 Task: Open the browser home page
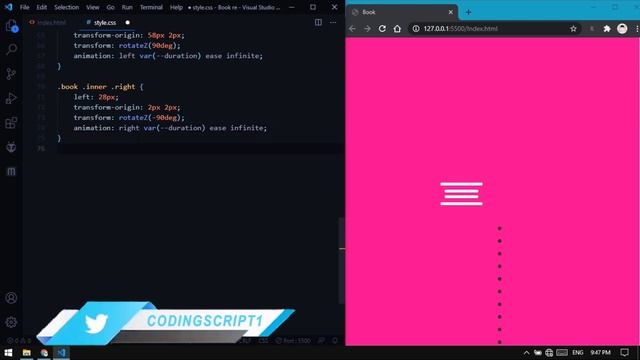coord(397,29)
